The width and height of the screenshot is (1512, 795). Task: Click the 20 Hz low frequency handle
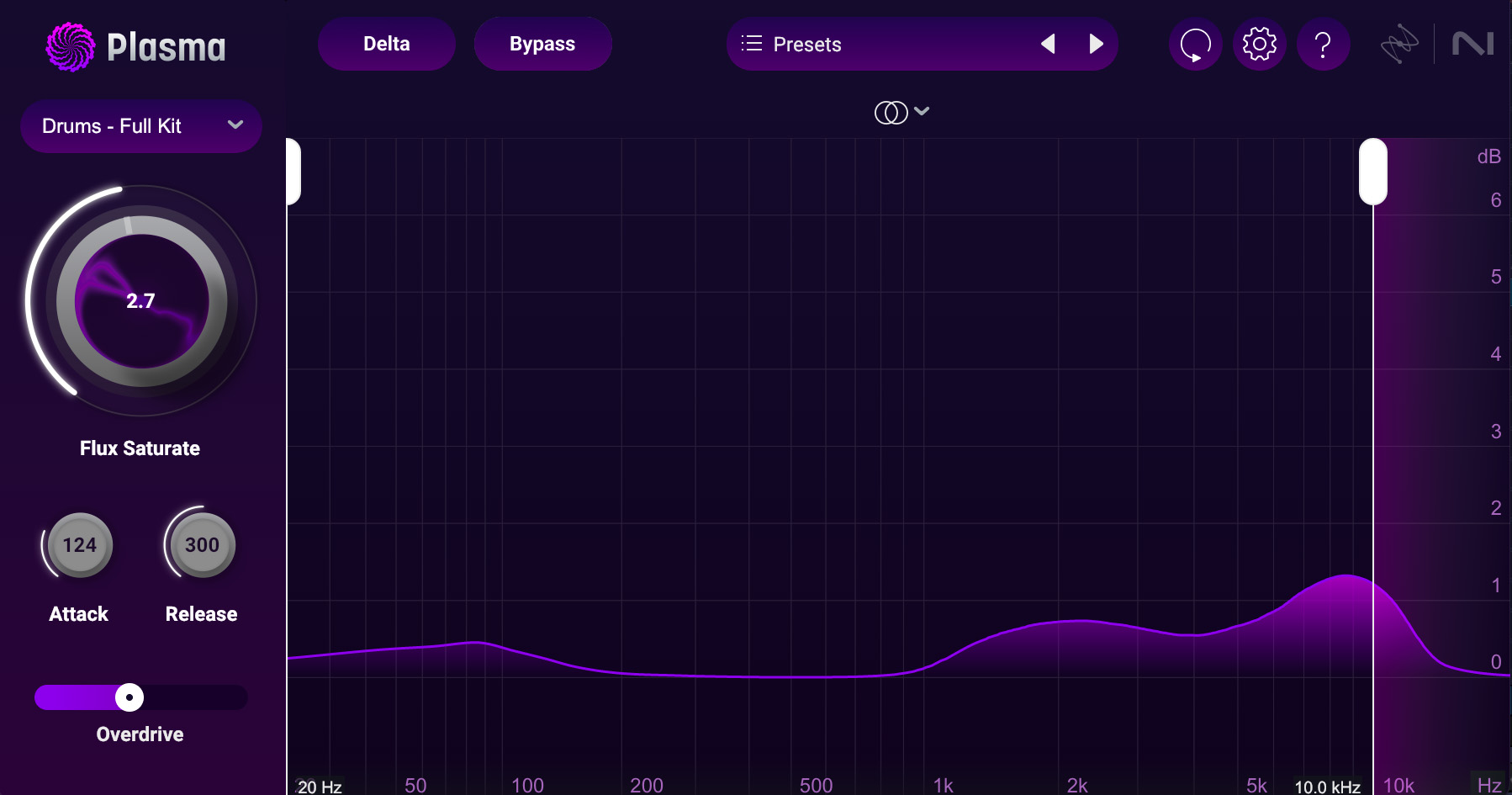pyautogui.click(x=293, y=172)
